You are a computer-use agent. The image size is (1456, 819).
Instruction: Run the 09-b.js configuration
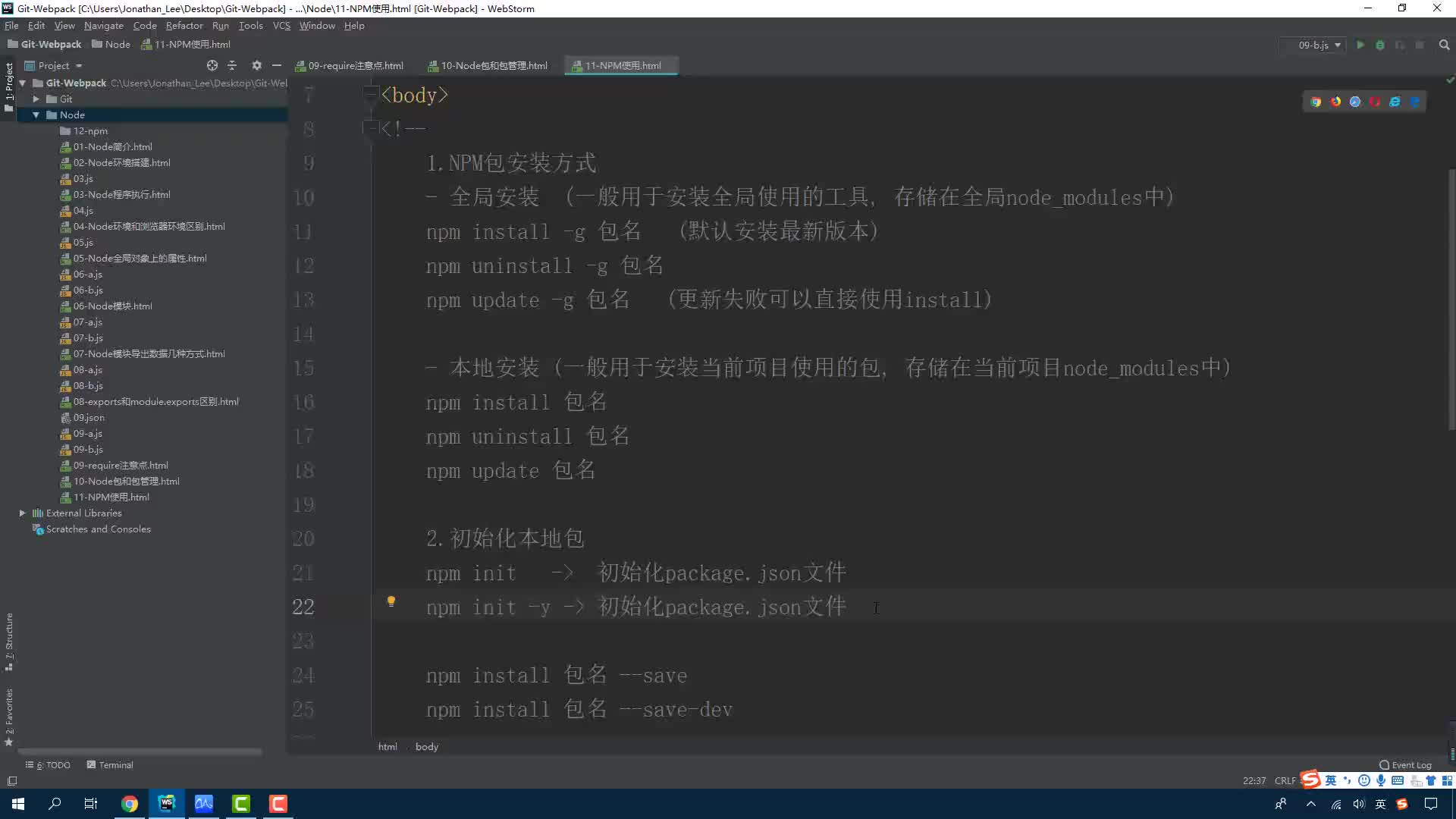point(1360,45)
